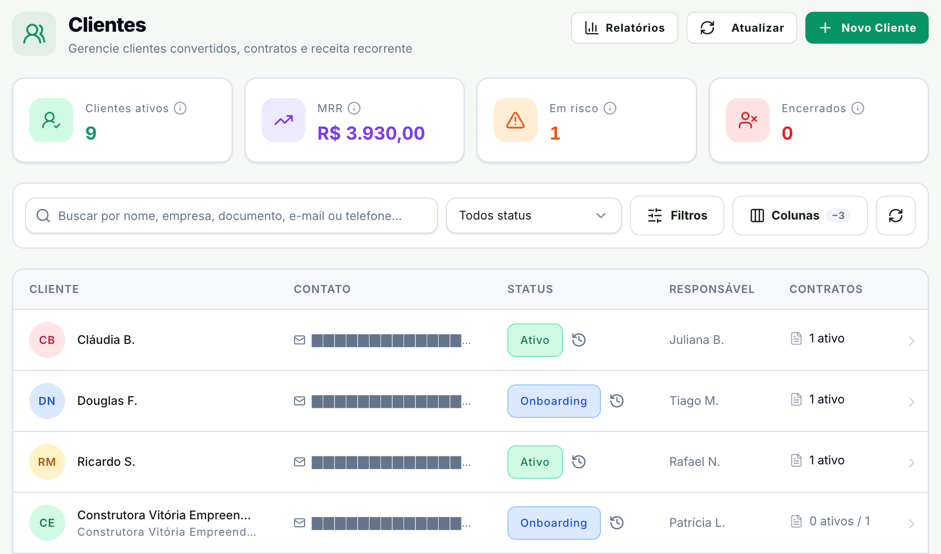Focus the client search input field

click(231, 215)
